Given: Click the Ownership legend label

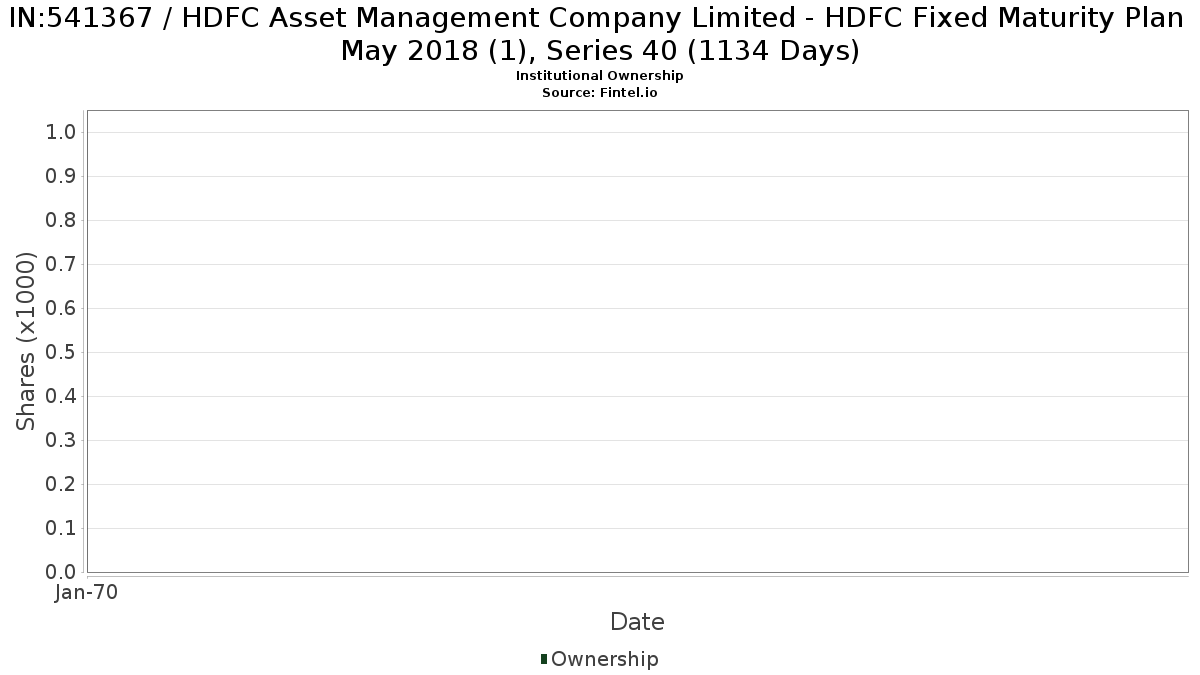Looking at the screenshot, I should (605, 659).
